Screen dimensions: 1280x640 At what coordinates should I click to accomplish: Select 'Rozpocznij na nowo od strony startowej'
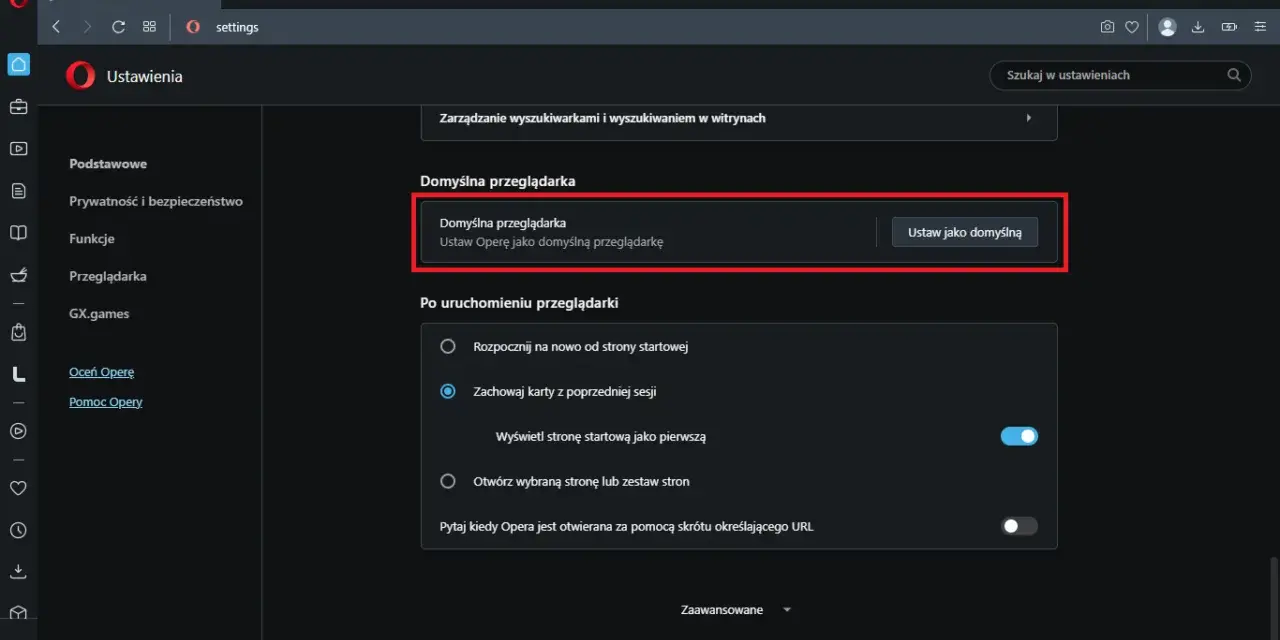[448, 347]
